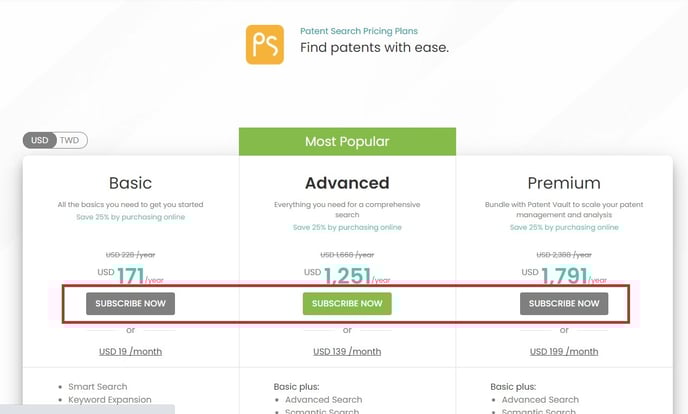Click the Premium USD 1,791 yearly price
688x414 pixels.
pos(564,275)
